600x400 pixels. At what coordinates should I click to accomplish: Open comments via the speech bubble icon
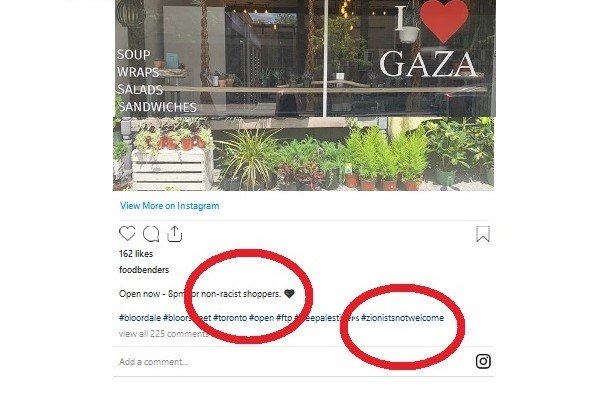point(151,234)
